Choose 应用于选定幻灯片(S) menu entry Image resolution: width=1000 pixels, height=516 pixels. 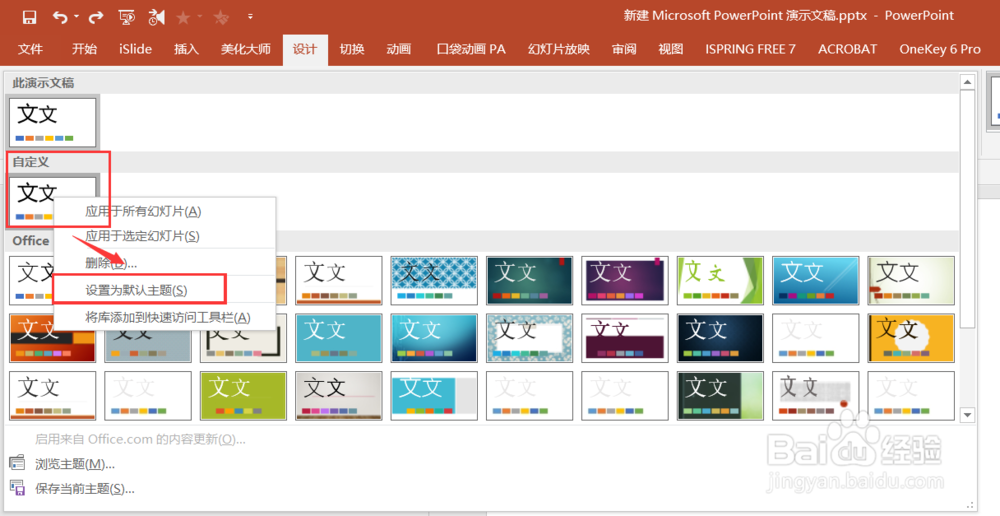click(165, 236)
